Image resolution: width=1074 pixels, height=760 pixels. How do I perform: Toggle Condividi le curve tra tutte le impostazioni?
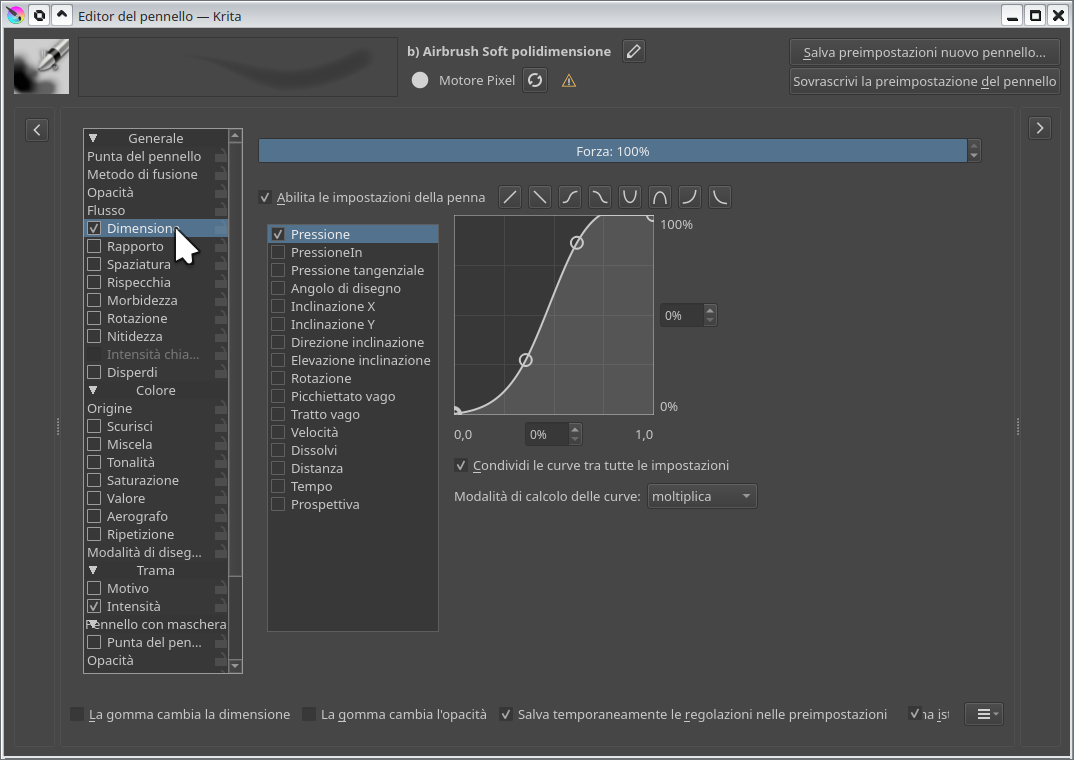pyautogui.click(x=461, y=466)
